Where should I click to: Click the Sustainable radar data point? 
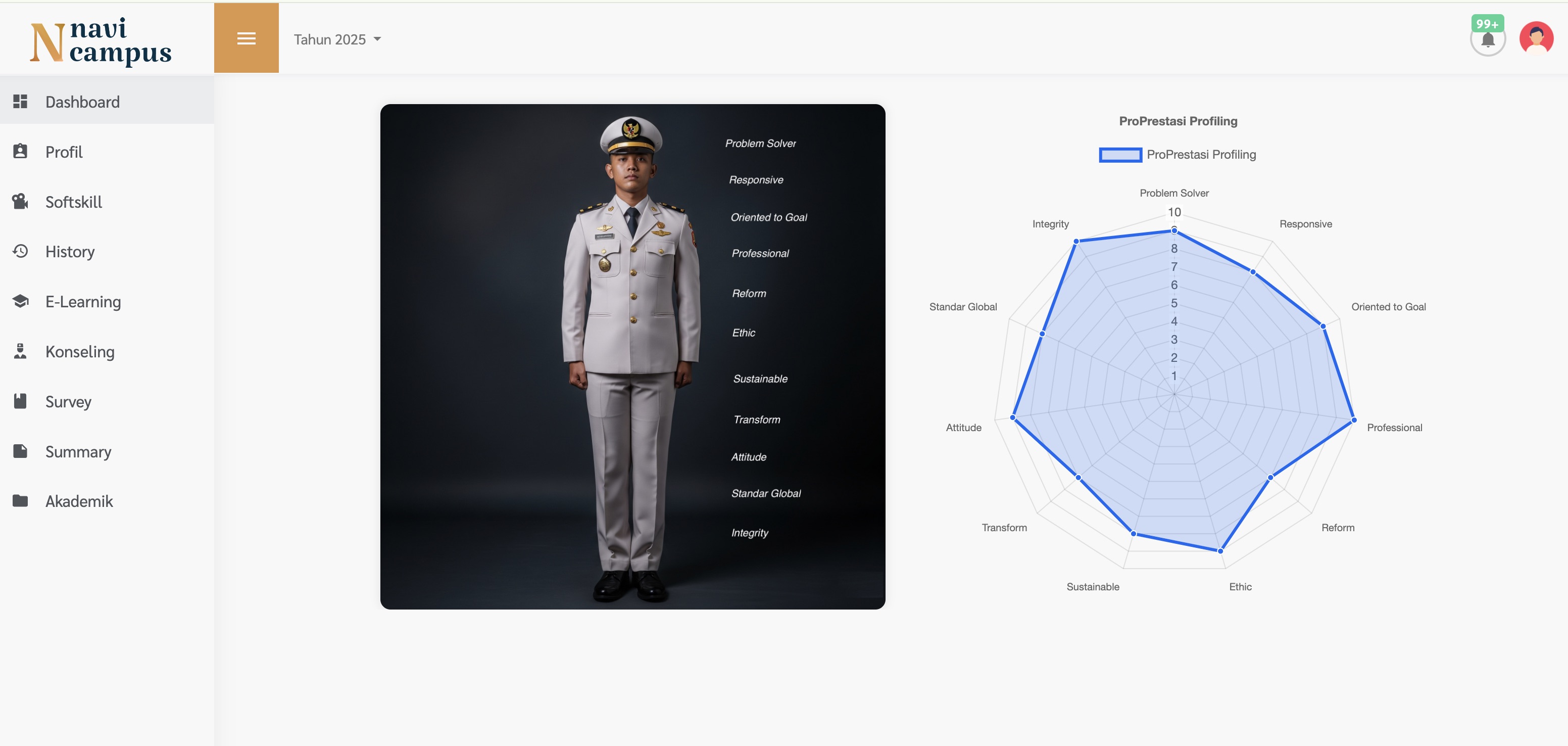click(1134, 534)
